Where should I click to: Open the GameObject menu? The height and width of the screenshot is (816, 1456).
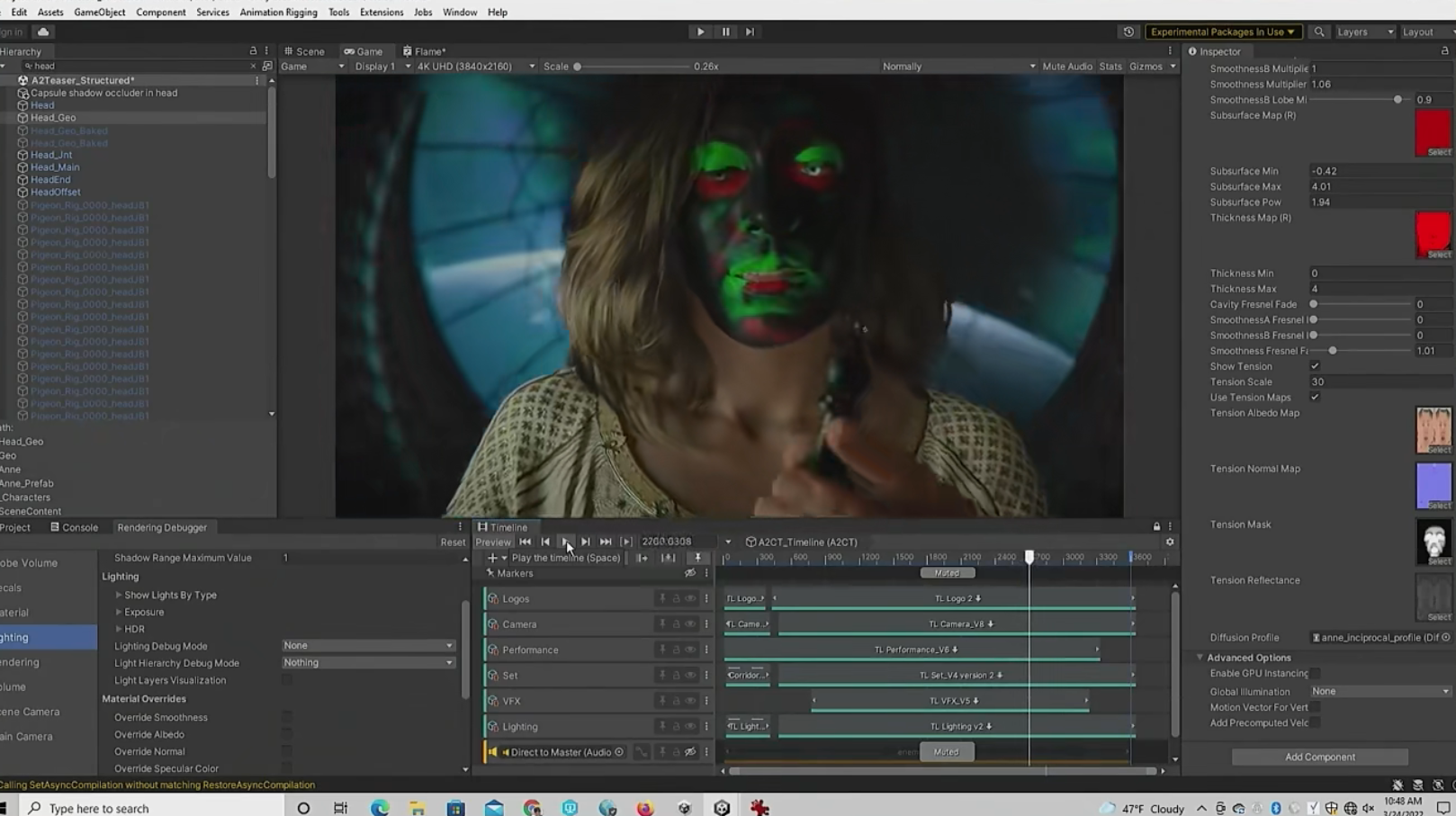(99, 12)
